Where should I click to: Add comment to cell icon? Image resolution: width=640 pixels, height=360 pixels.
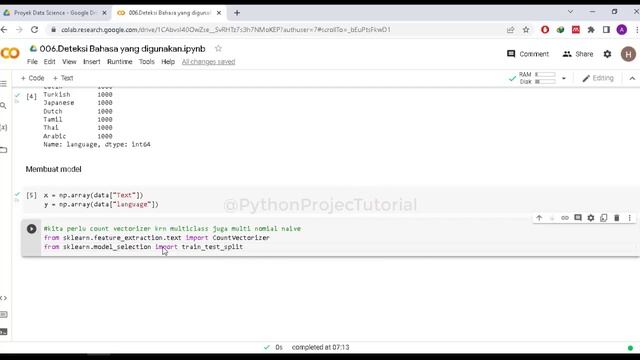pyautogui.click(x=578, y=218)
